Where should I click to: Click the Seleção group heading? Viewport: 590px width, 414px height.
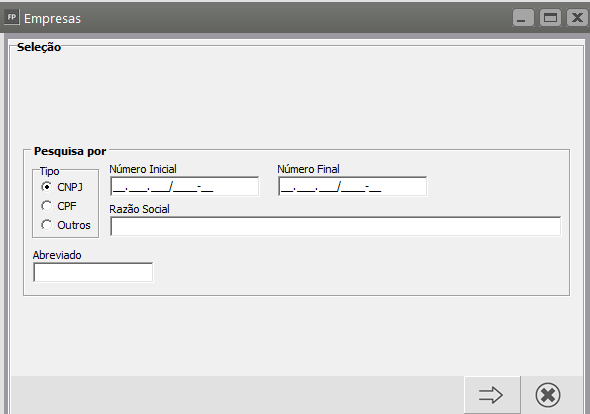(x=39, y=47)
